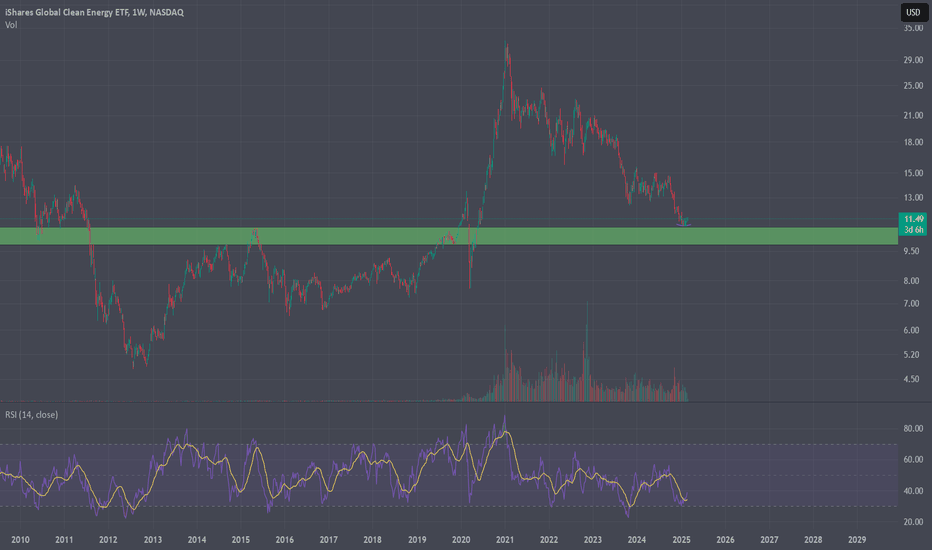Viewport: 932px width, 550px height.
Task: Click the Vol indicator label
Action: click(x=11, y=25)
